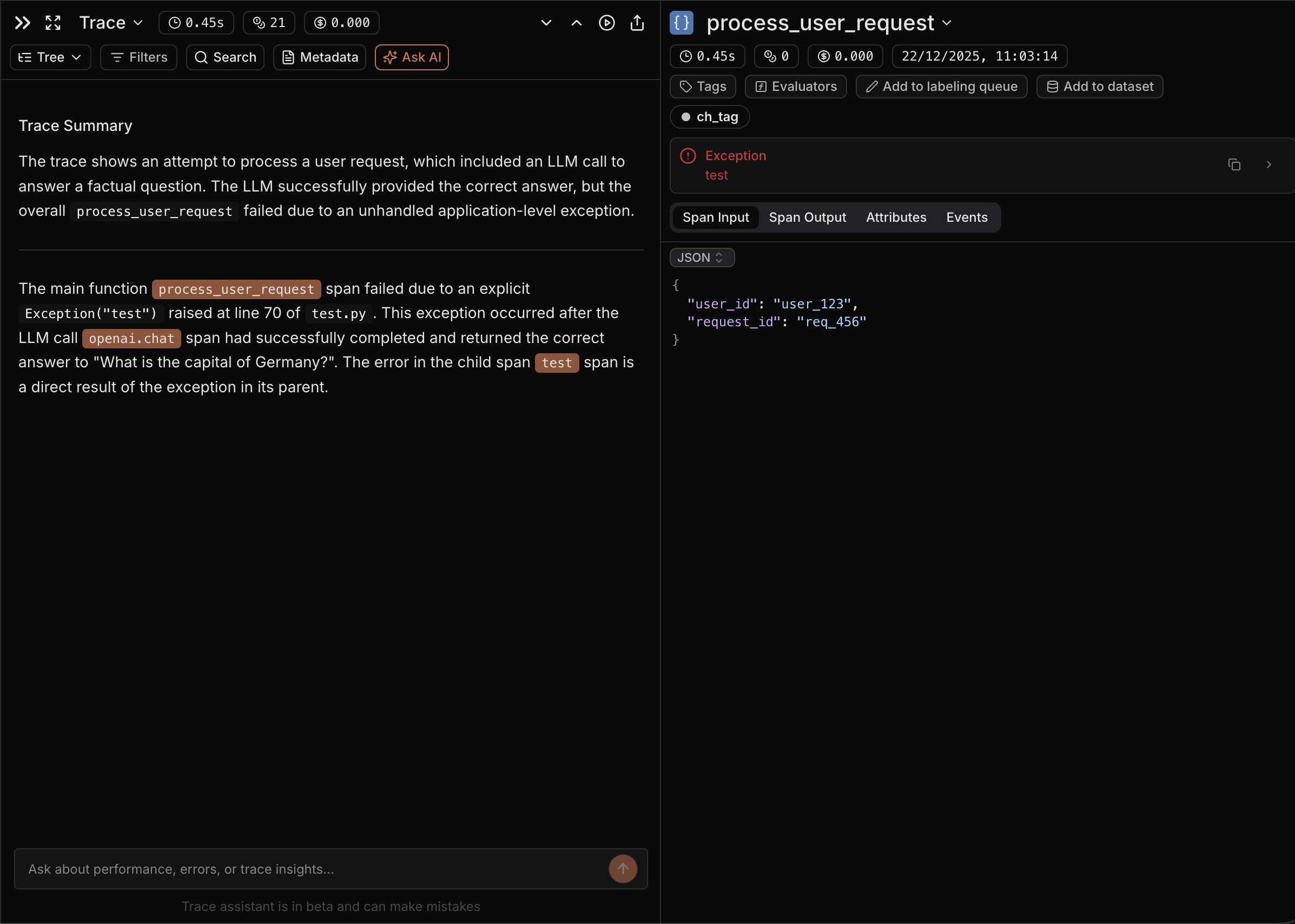Click the play trace icon
The image size is (1295, 924).
606,23
